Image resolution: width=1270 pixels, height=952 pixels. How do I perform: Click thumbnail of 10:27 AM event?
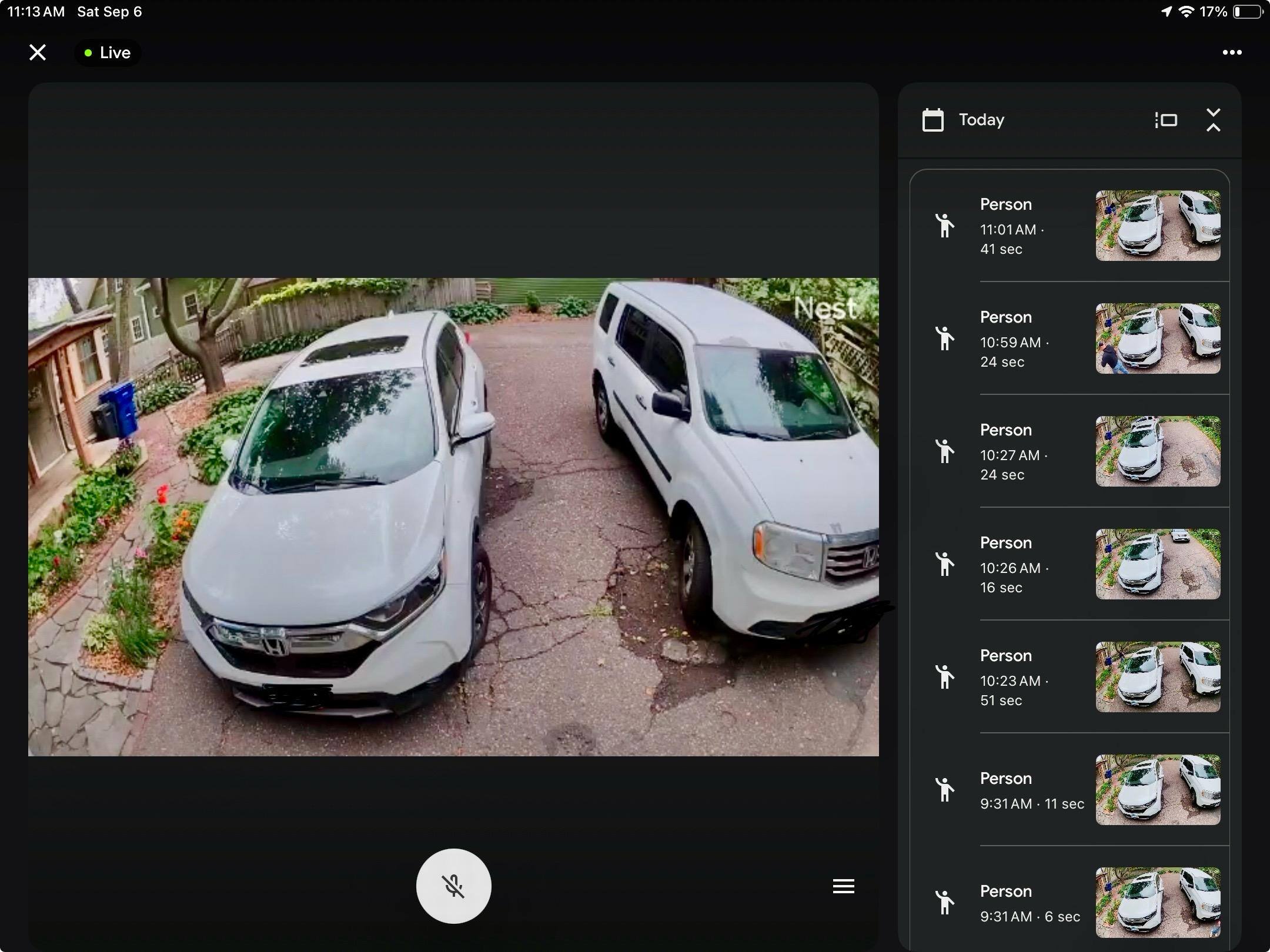[1157, 451]
